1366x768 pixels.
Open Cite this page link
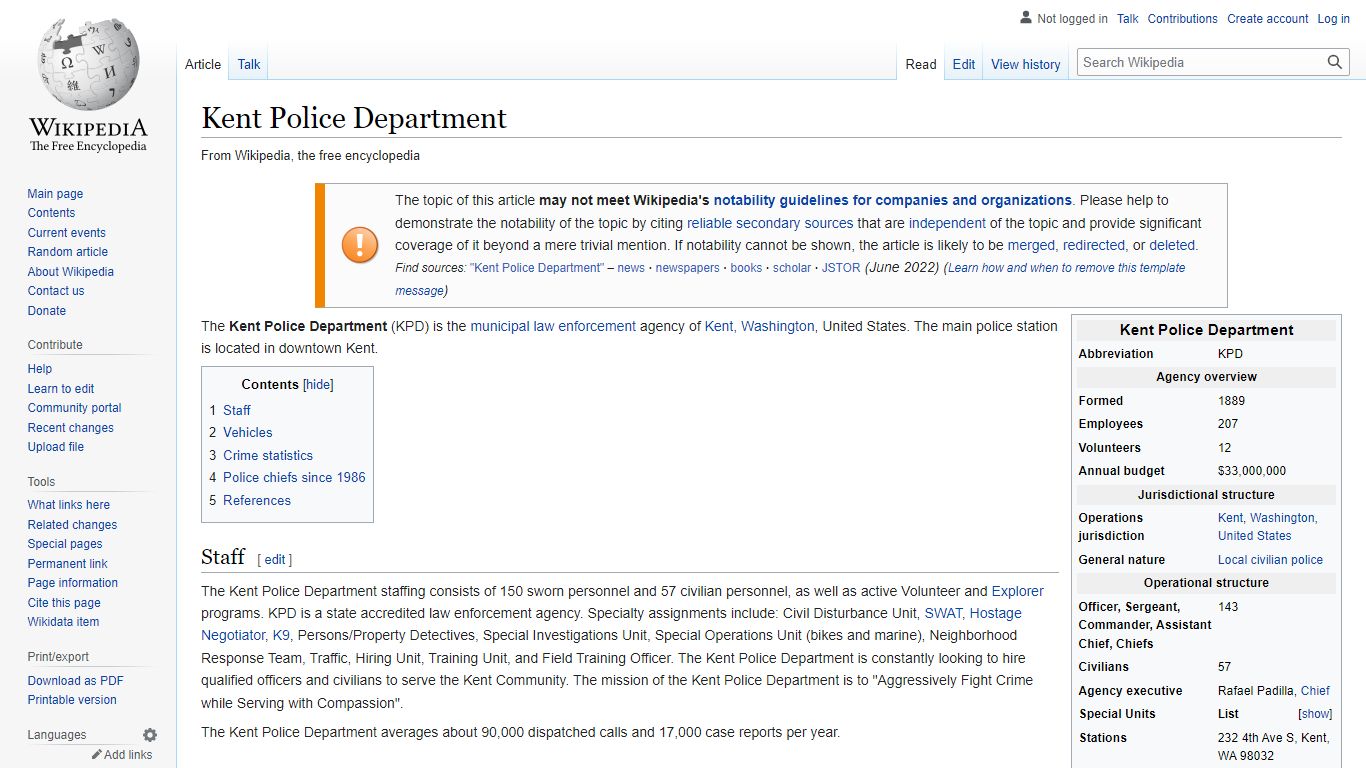[63, 603]
